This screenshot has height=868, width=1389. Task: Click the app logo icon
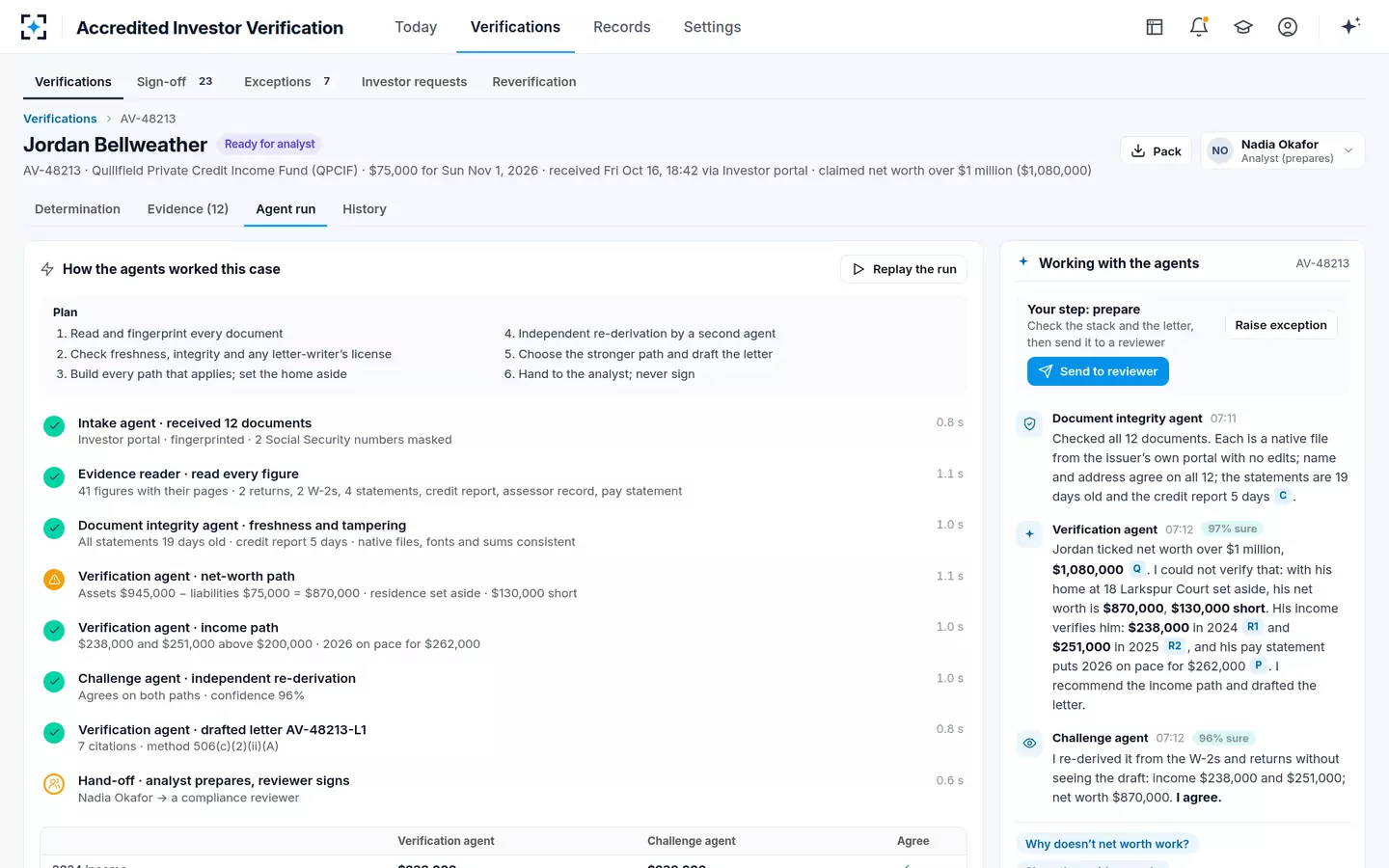click(x=34, y=27)
